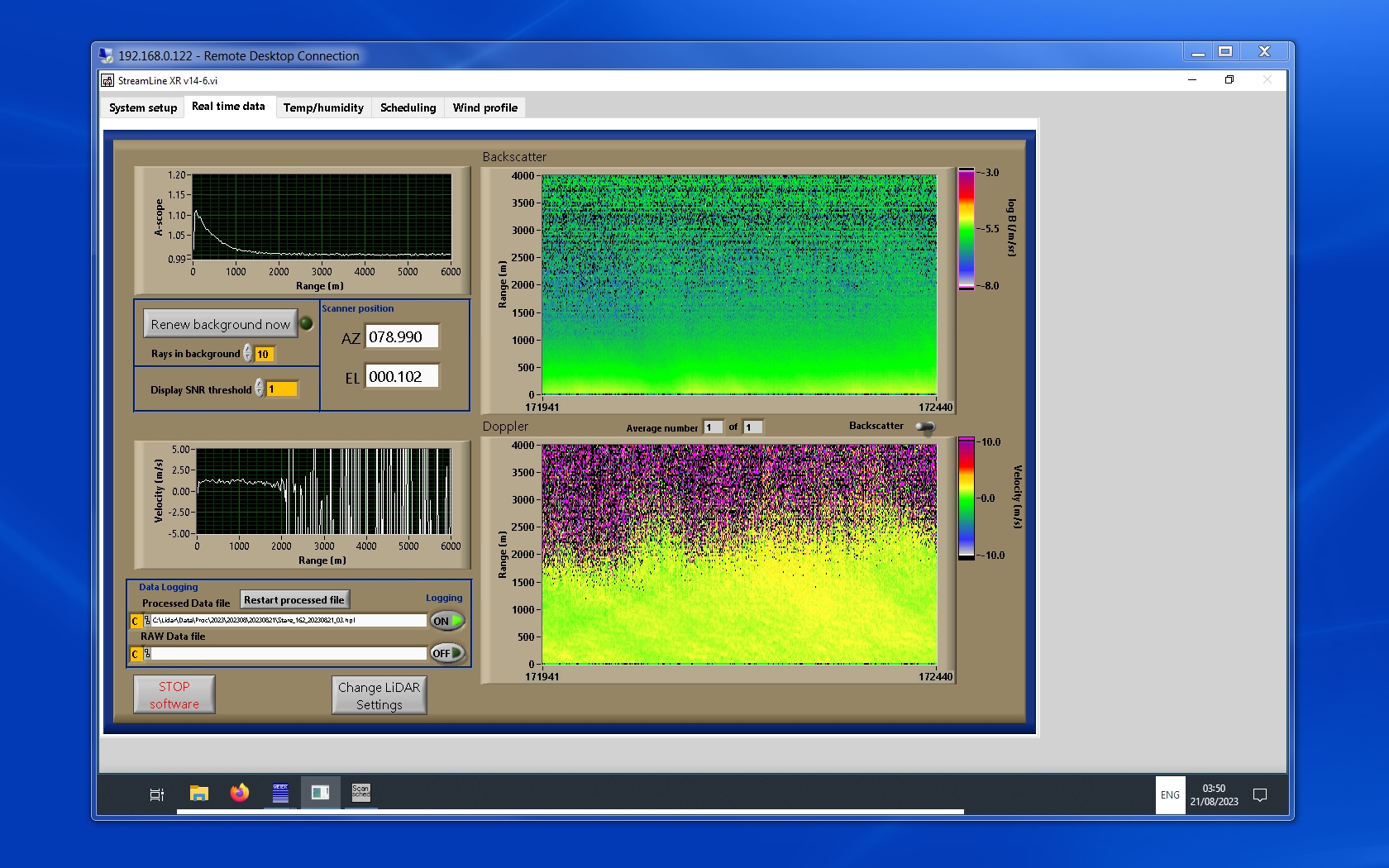Click the Change LiDAR Settings button
The image size is (1389, 868).
pos(379,695)
